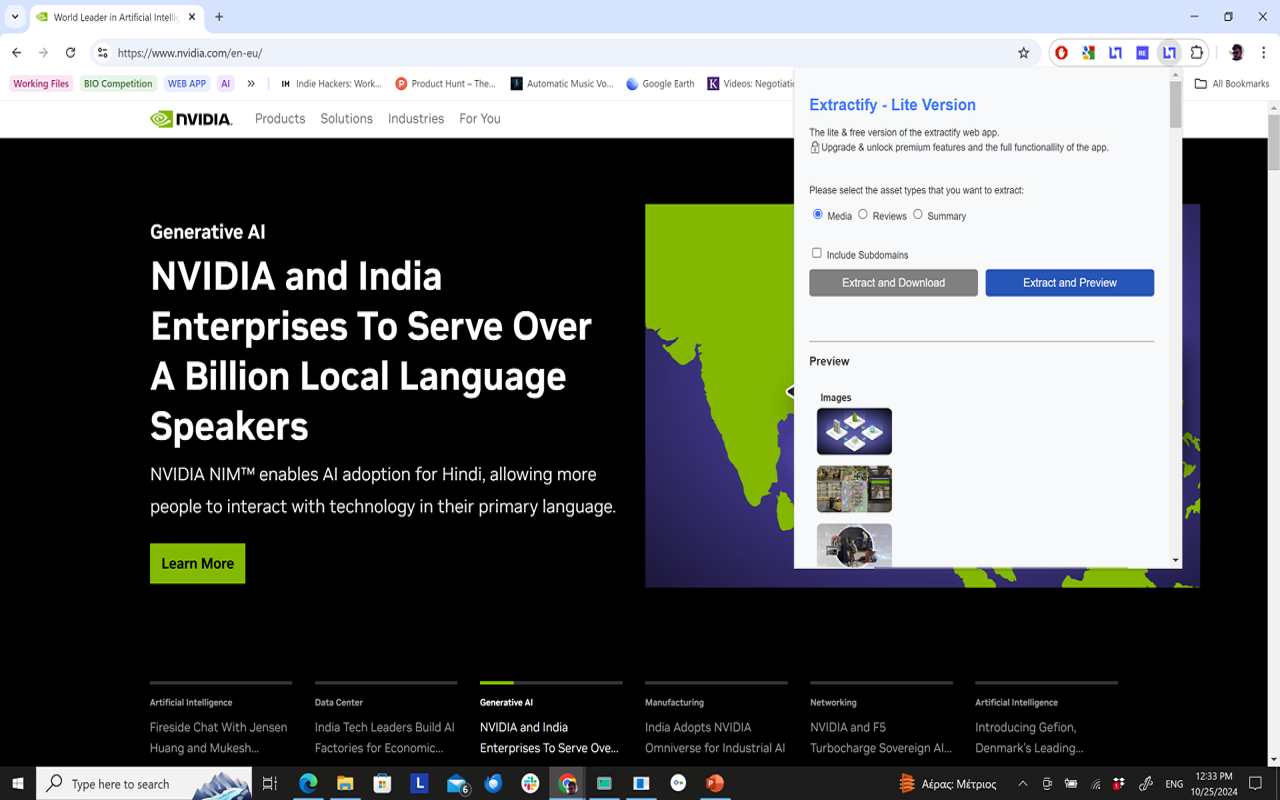The image size is (1280, 800).
Task: Enable the Include Subdomains checkbox
Action: click(817, 253)
